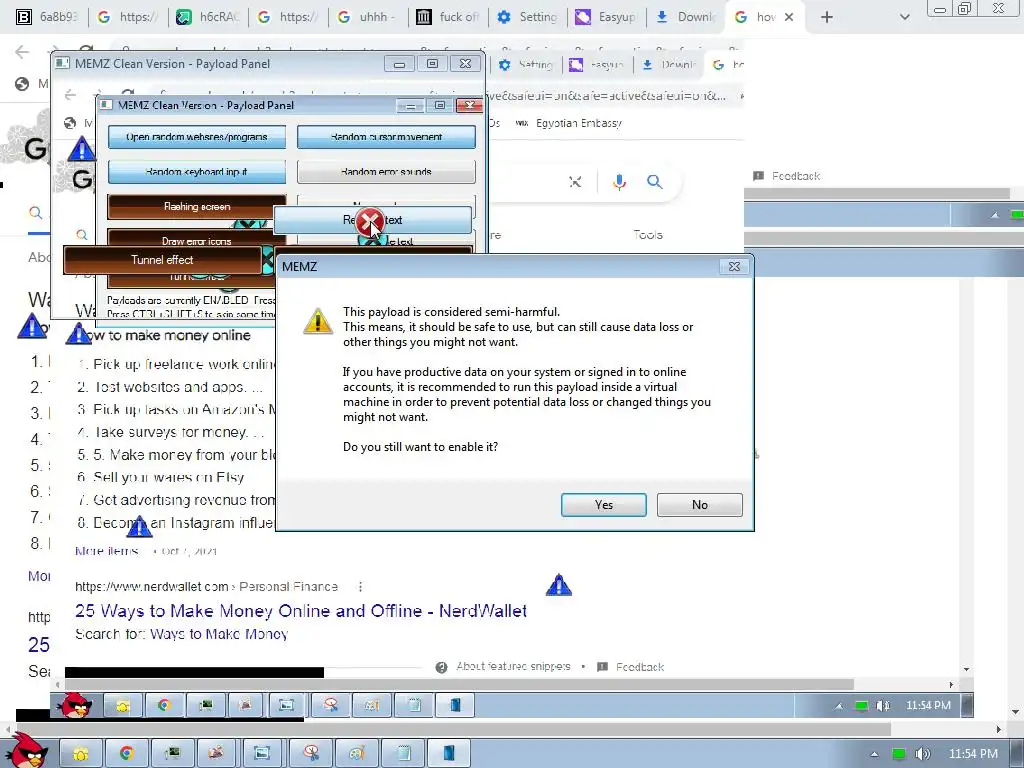Open the Tools option under the search bar
This screenshot has height=768, width=1024.
click(x=647, y=234)
